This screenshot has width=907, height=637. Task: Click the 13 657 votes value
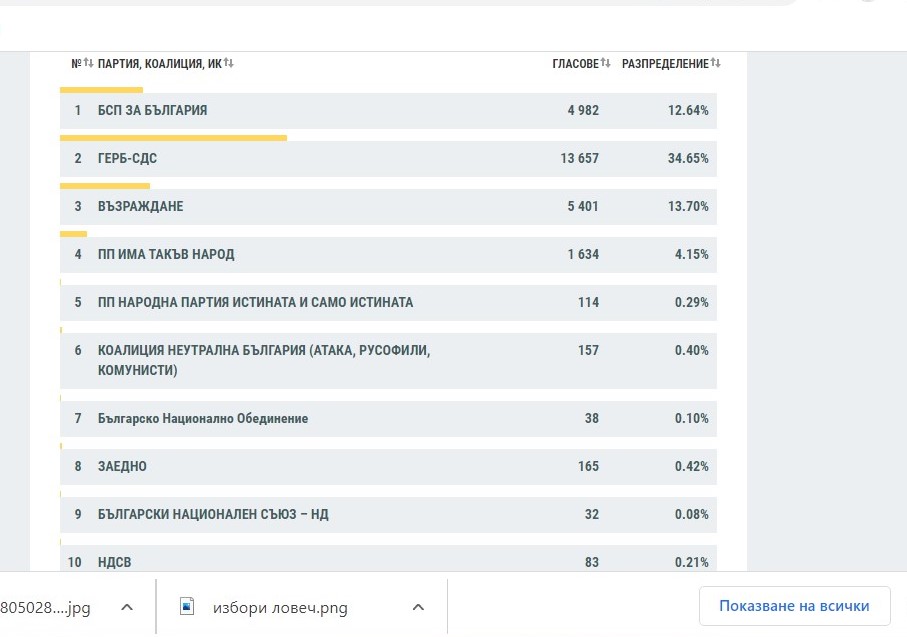click(x=580, y=159)
